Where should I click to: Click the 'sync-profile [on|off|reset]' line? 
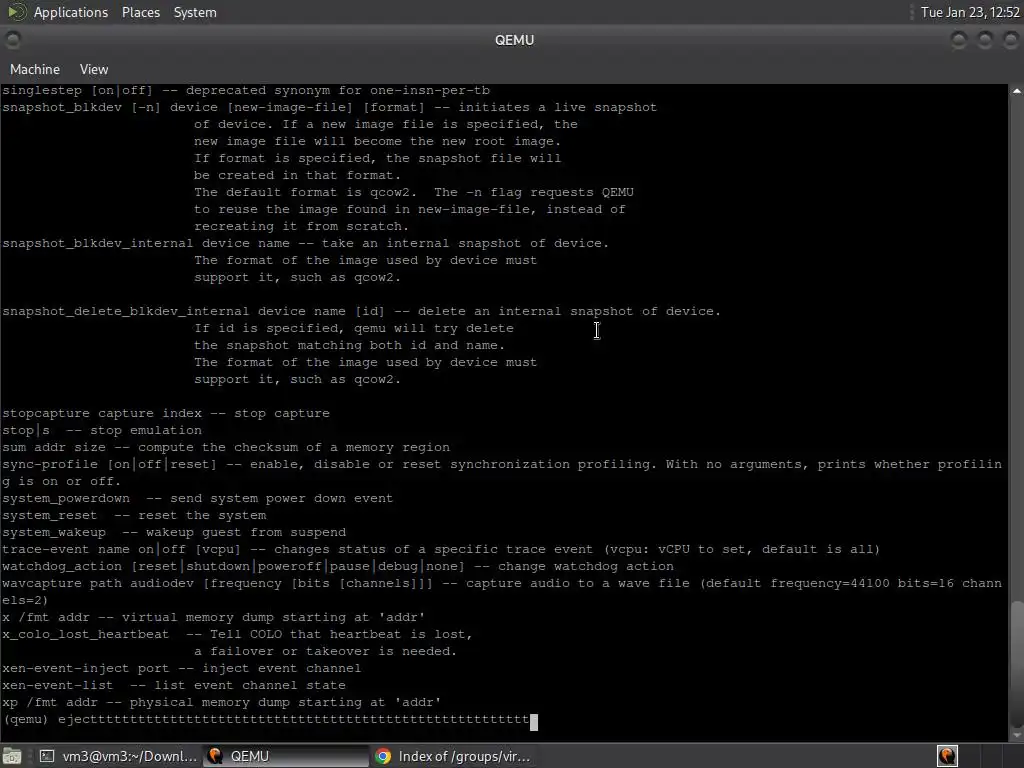[x=502, y=472]
